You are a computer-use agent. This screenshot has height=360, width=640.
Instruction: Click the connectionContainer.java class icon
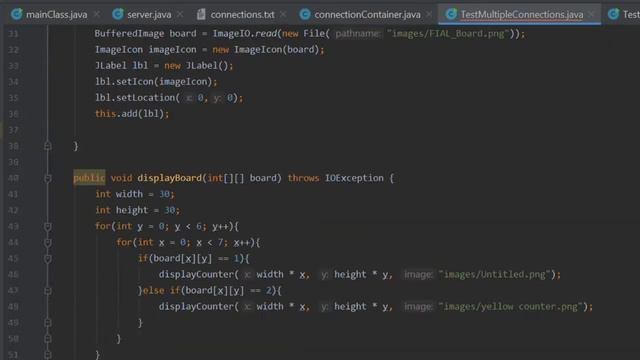pyautogui.click(x=305, y=14)
